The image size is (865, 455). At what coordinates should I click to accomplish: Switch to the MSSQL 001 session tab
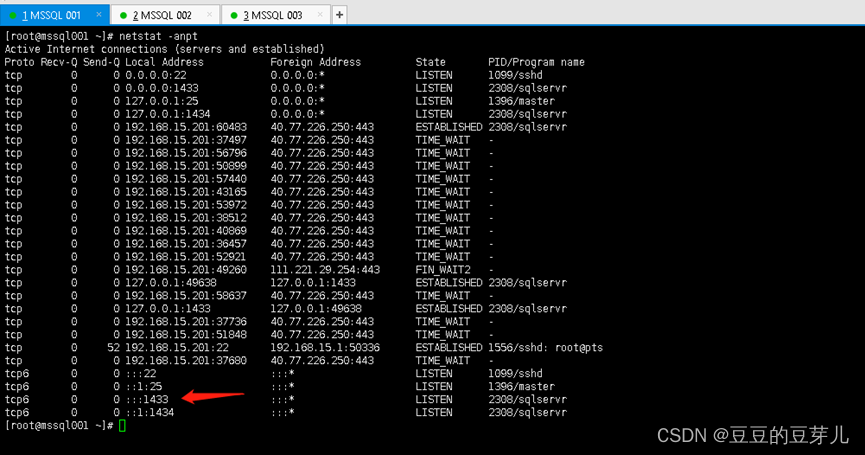[54, 15]
